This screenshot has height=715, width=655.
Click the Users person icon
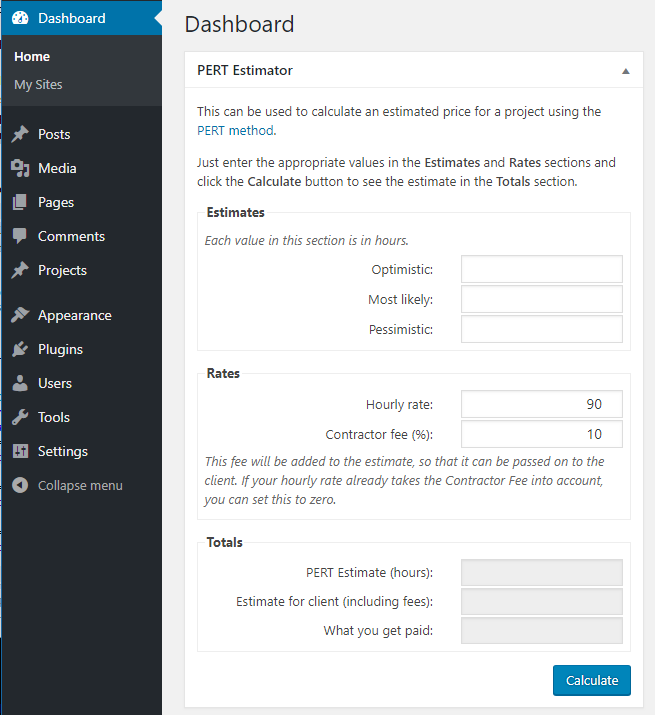point(20,383)
